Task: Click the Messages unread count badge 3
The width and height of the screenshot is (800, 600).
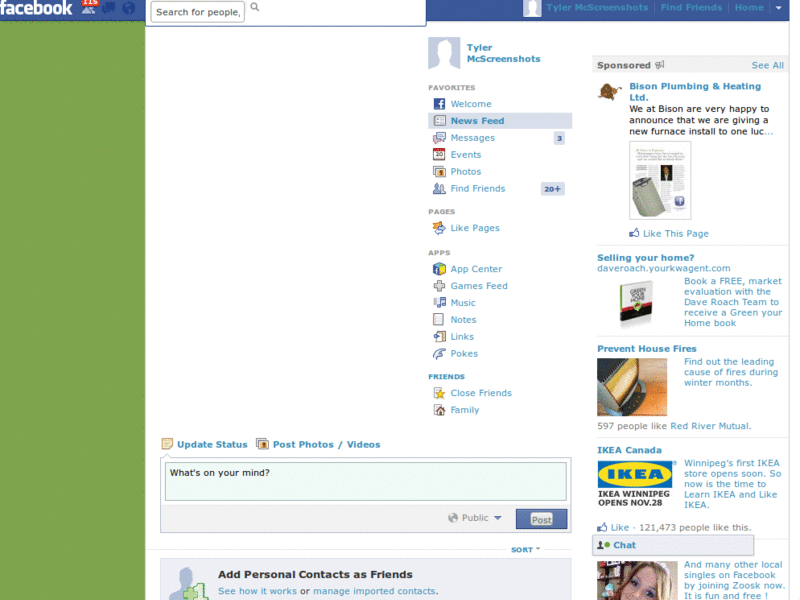Action: (x=559, y=138)
